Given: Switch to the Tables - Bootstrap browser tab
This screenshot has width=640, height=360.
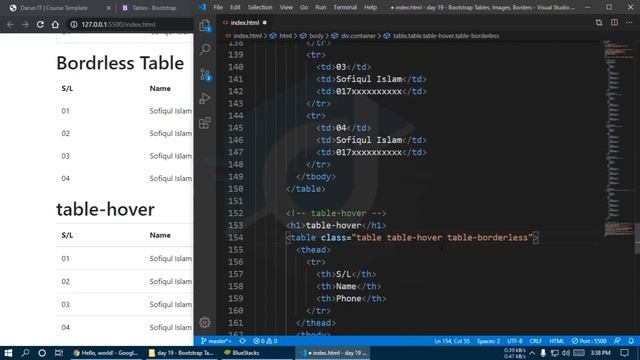Looking at the screenshot, I should (x=154, y=8).
